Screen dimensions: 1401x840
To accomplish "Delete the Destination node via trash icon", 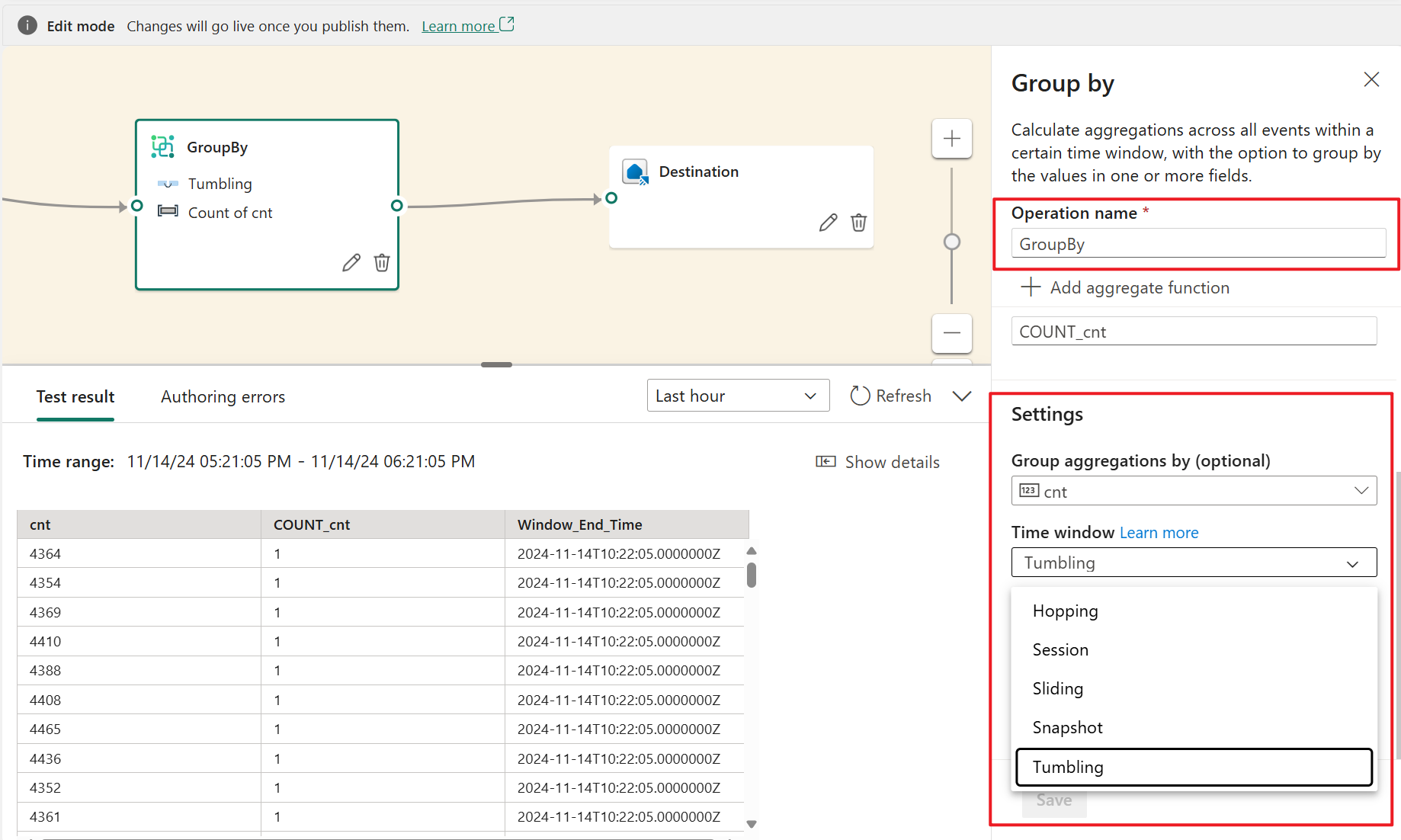I will click(x=859, y=223).
